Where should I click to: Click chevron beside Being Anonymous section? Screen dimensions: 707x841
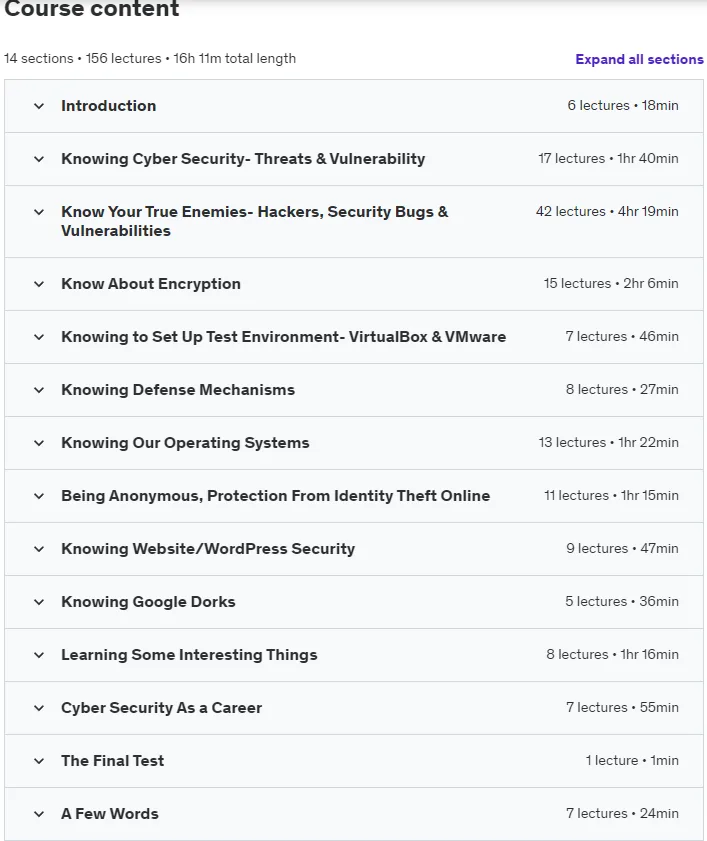39,497
